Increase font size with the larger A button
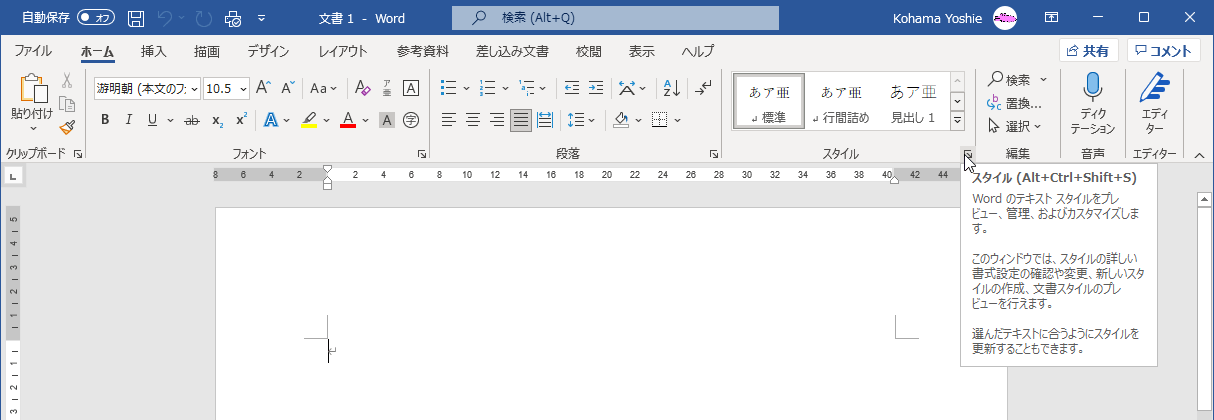Viewport: 1214px width, 420px height. (263, 88)
